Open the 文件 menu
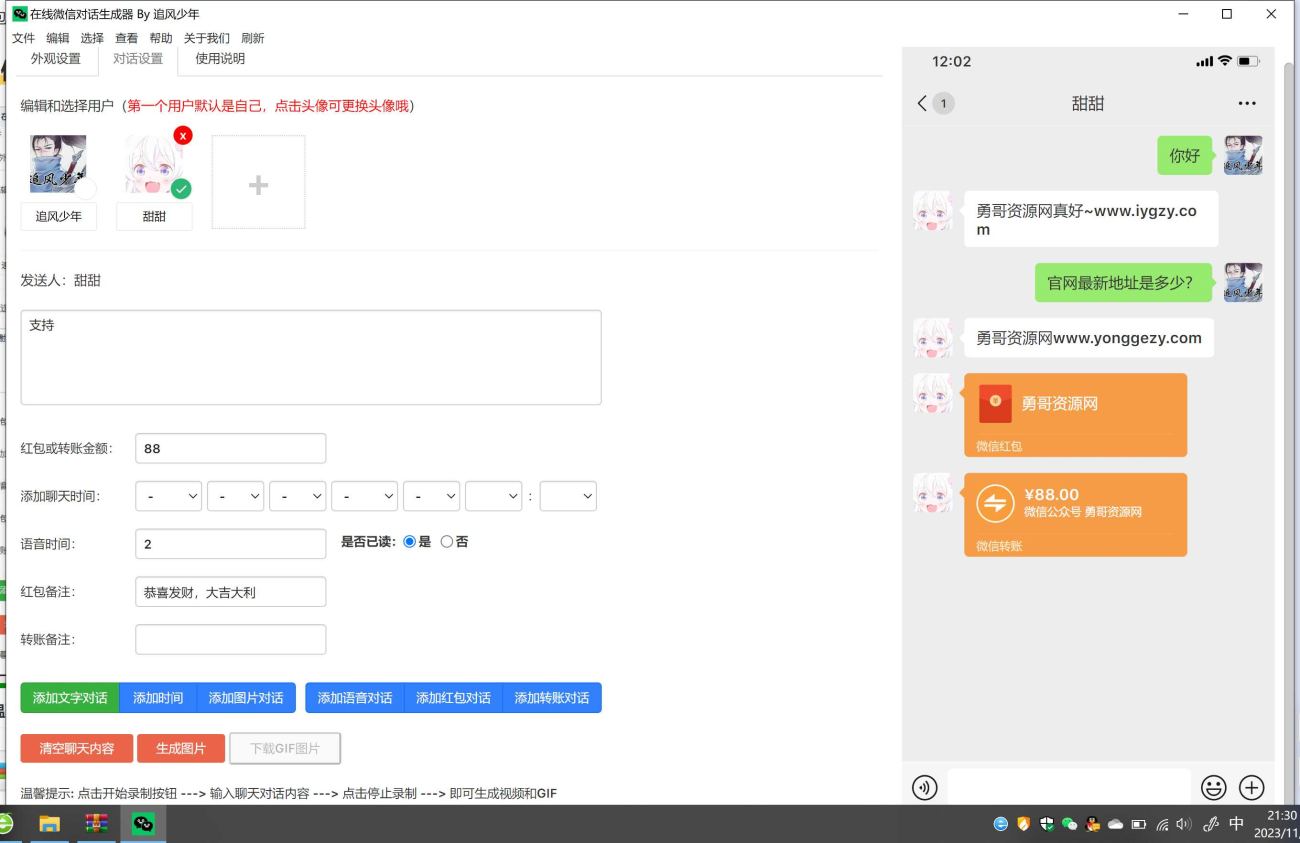This screenshot has width=1300, height=843. [23, 38]
